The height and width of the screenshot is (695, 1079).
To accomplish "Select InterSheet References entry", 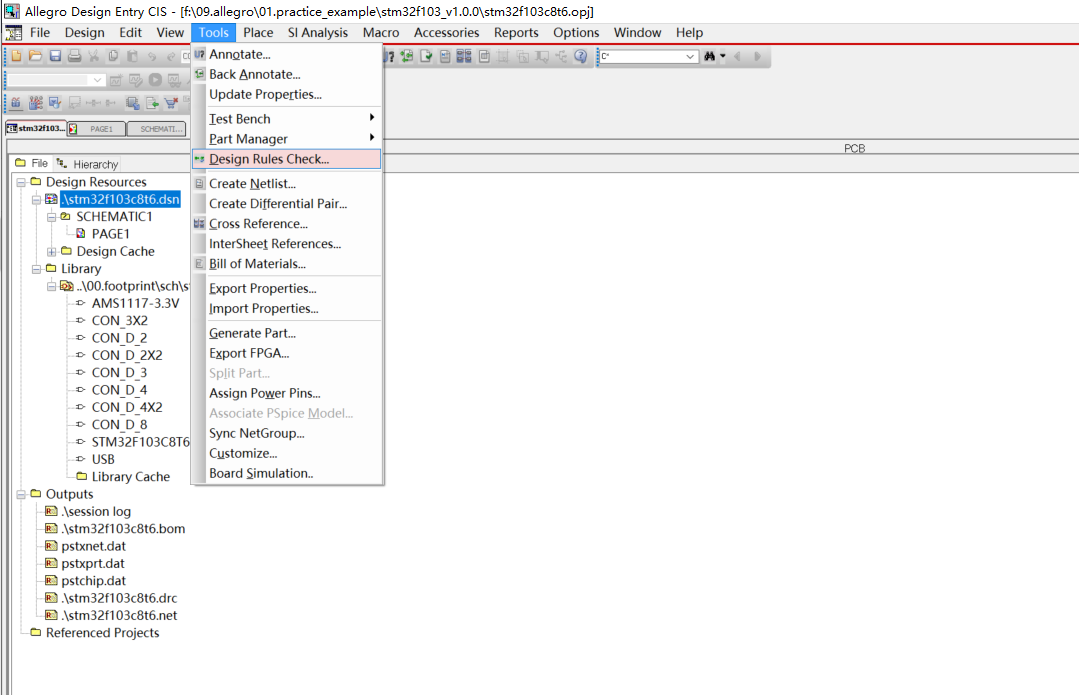I will click(x=286, y=244).
